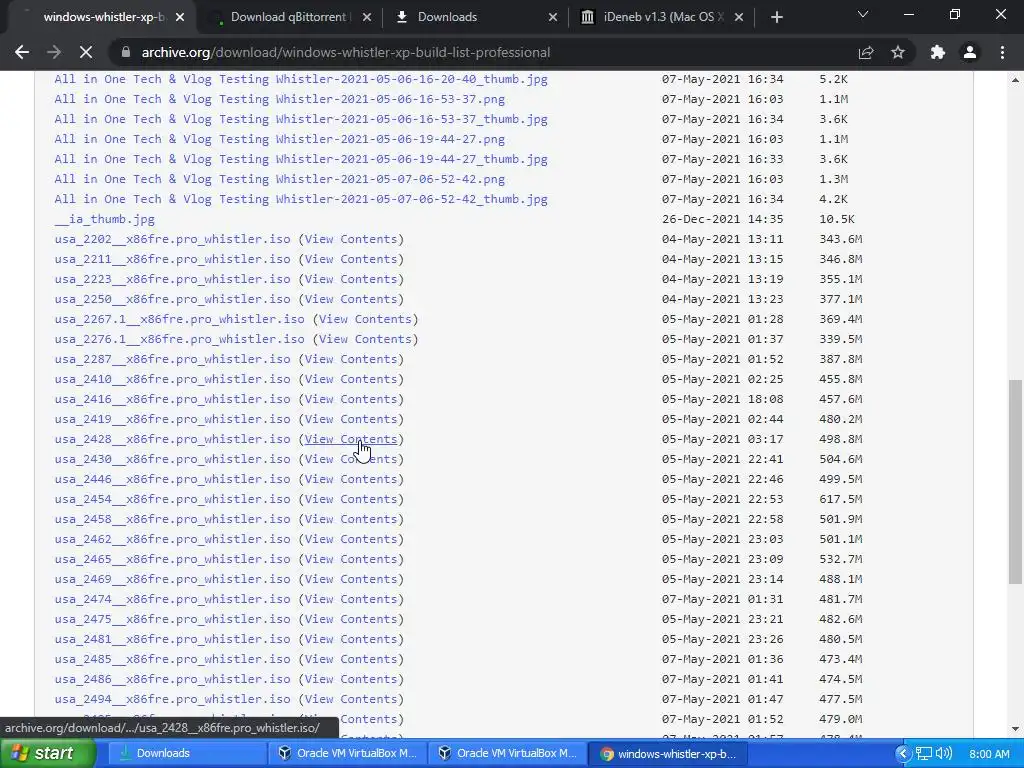Download usa_2428 whistler iso
The image size is (1024, 768).
click(x=172, y=440)
